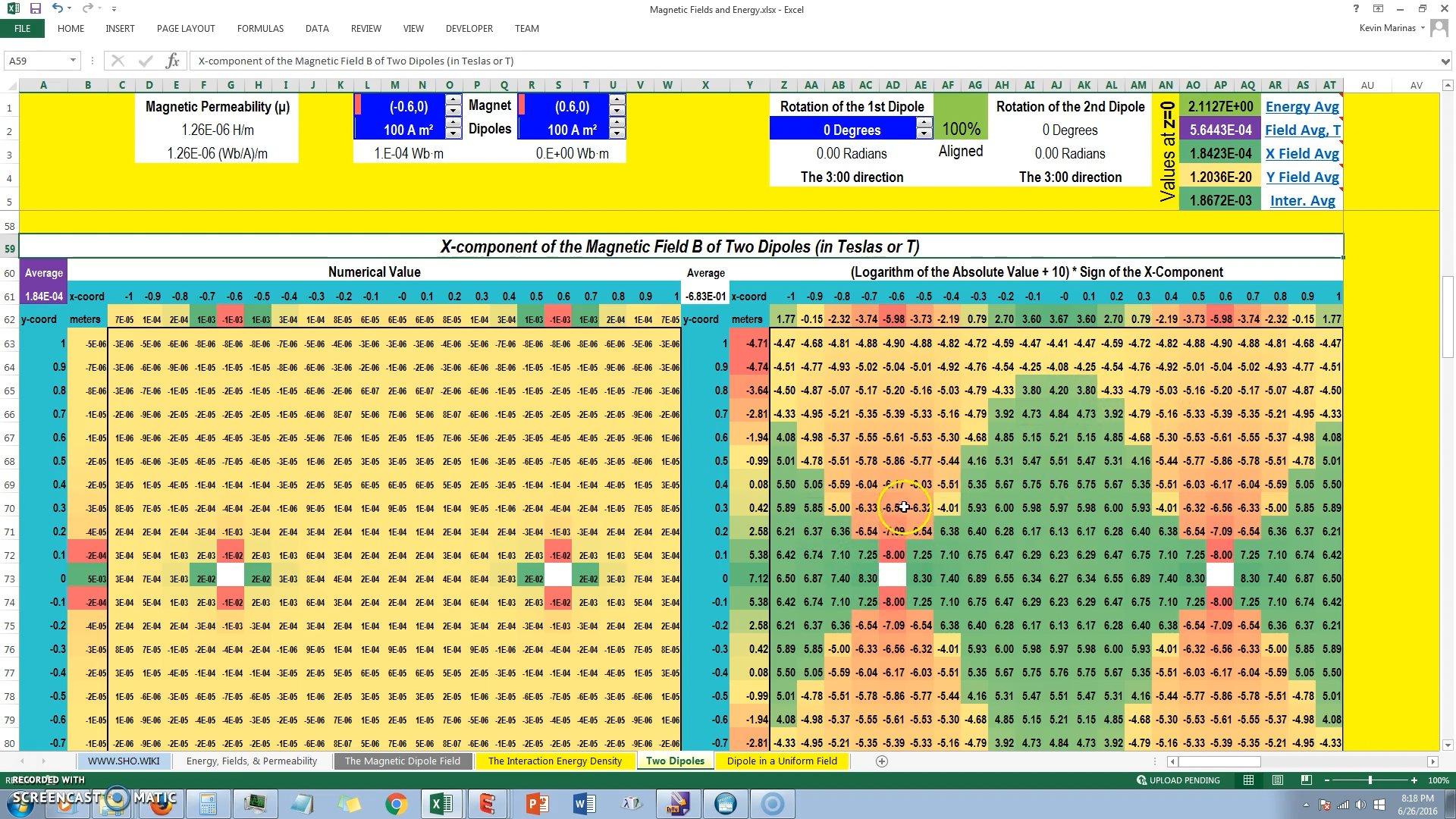Click the zoom slider handle

coord(1370,780)
